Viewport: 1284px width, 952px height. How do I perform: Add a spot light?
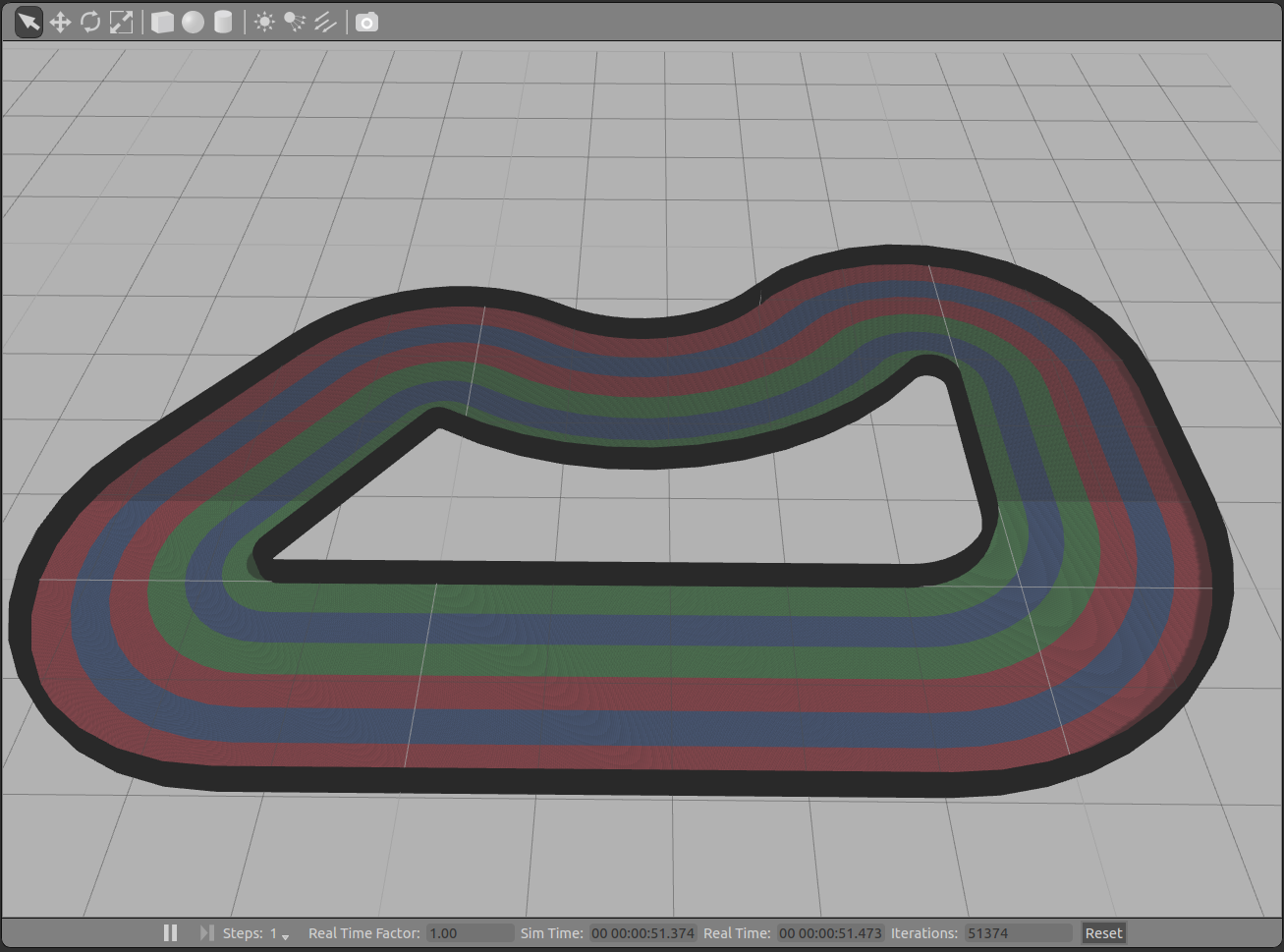coord(295,22)
